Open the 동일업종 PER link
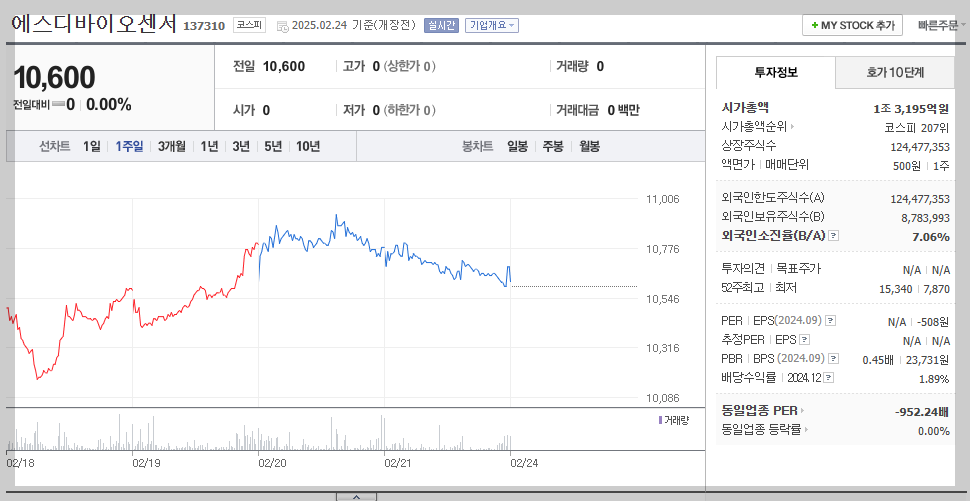This screenshot has height=501, width=970. coord(760,411)
